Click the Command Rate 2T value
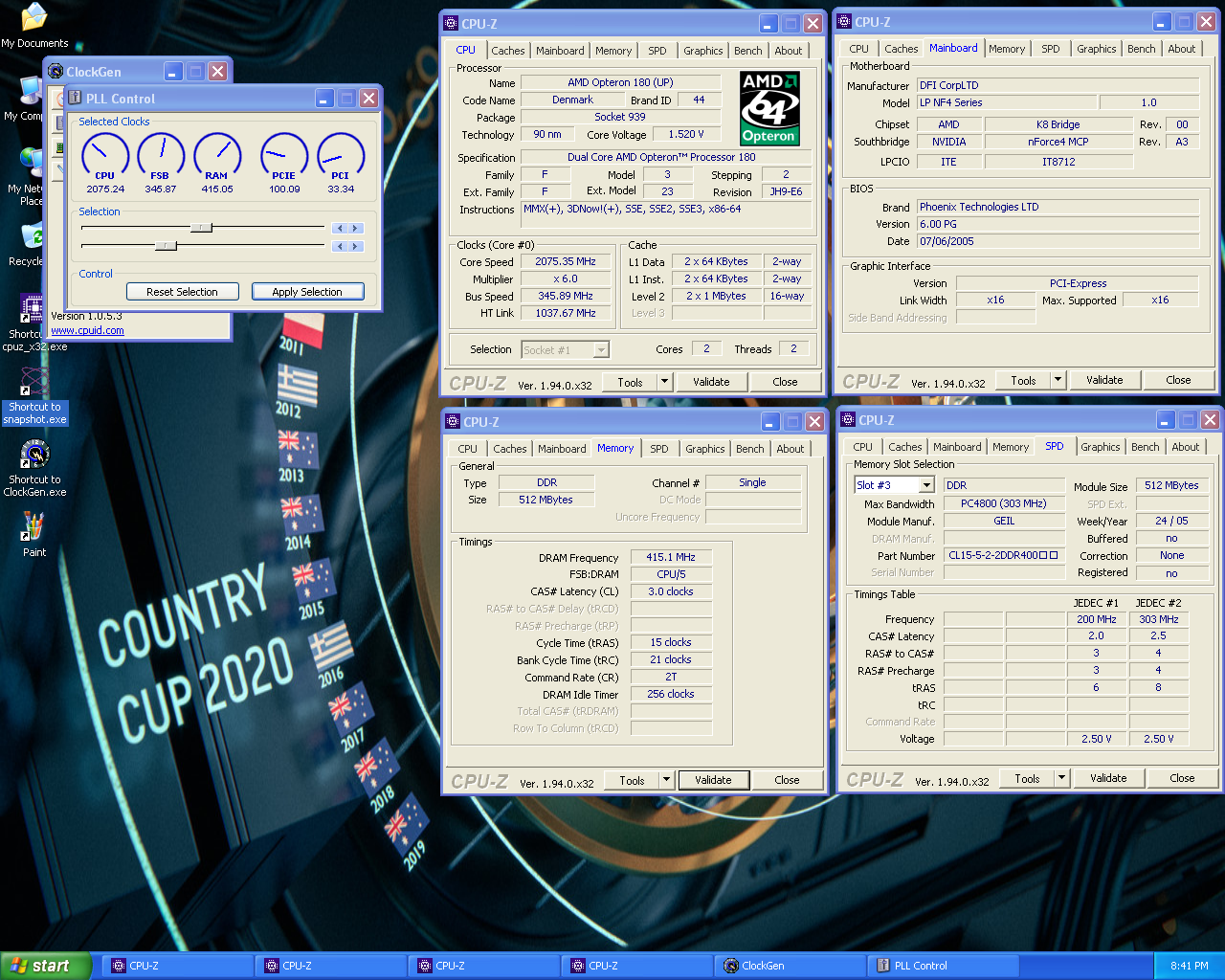This screenshot has width=1225, height=980. tap(671, 677)
